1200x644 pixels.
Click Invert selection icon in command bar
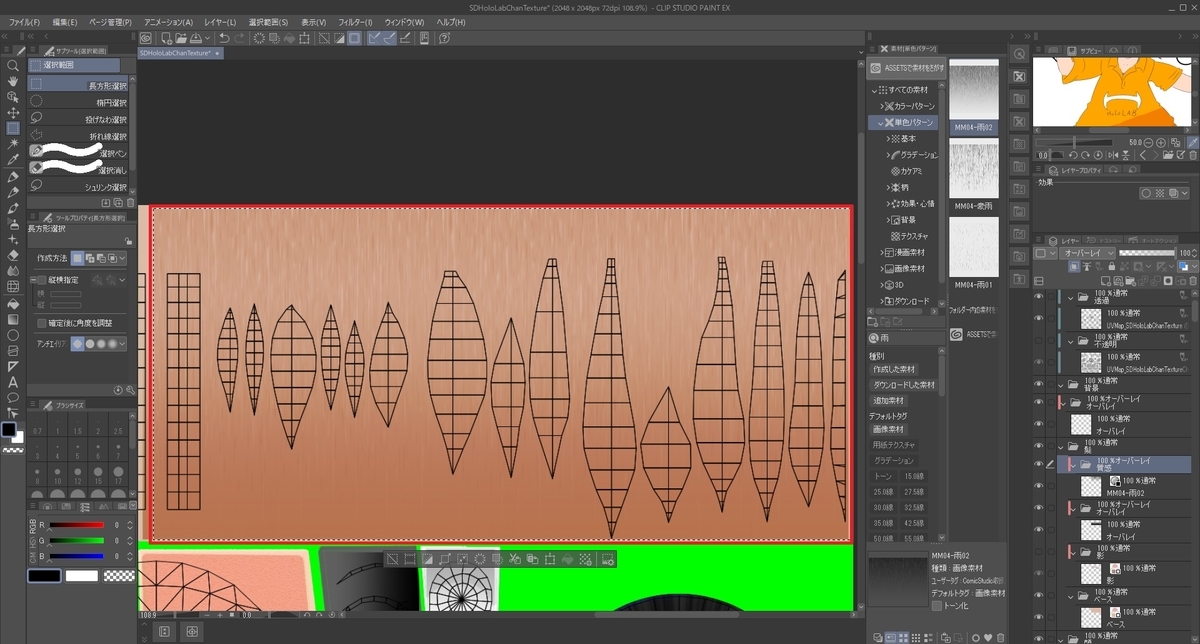pyautogui.click(x=338, y=38)
